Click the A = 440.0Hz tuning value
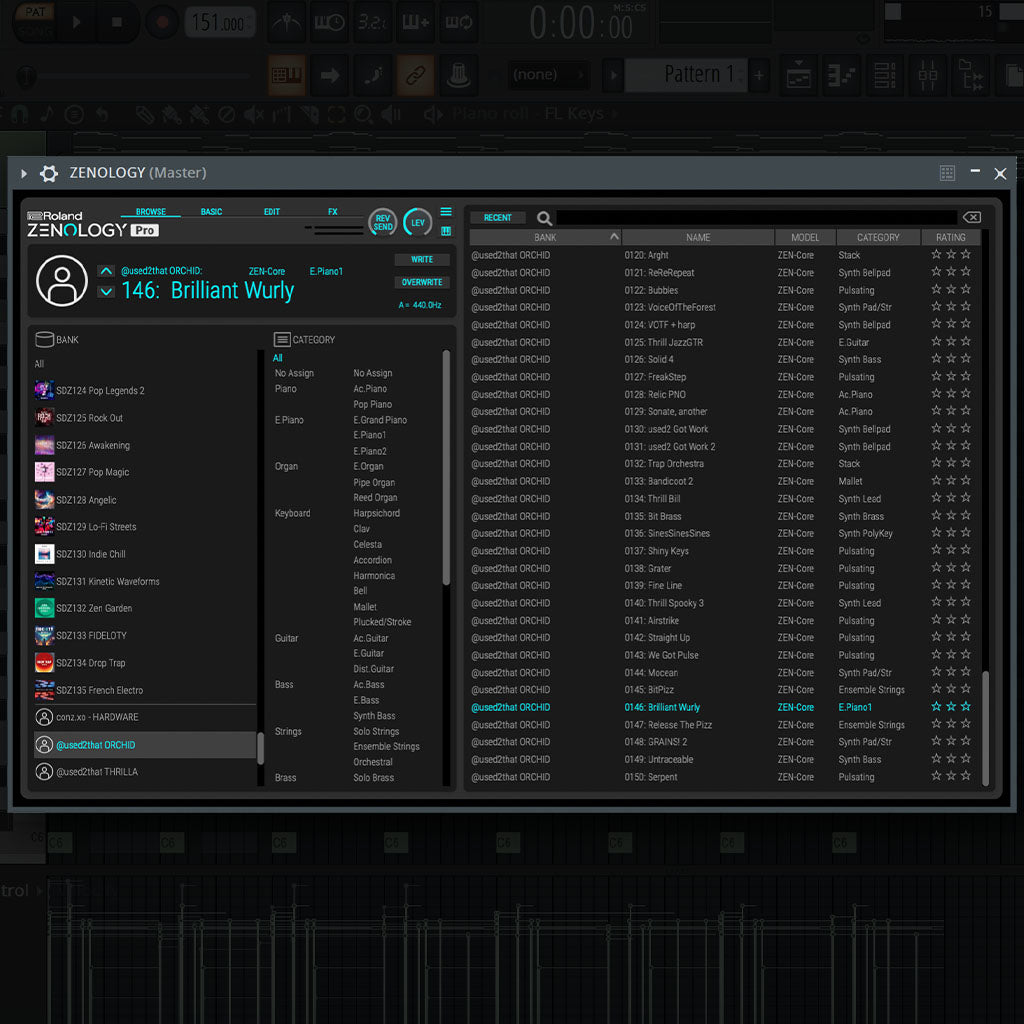1024x1024 pixels. point(421,305)
